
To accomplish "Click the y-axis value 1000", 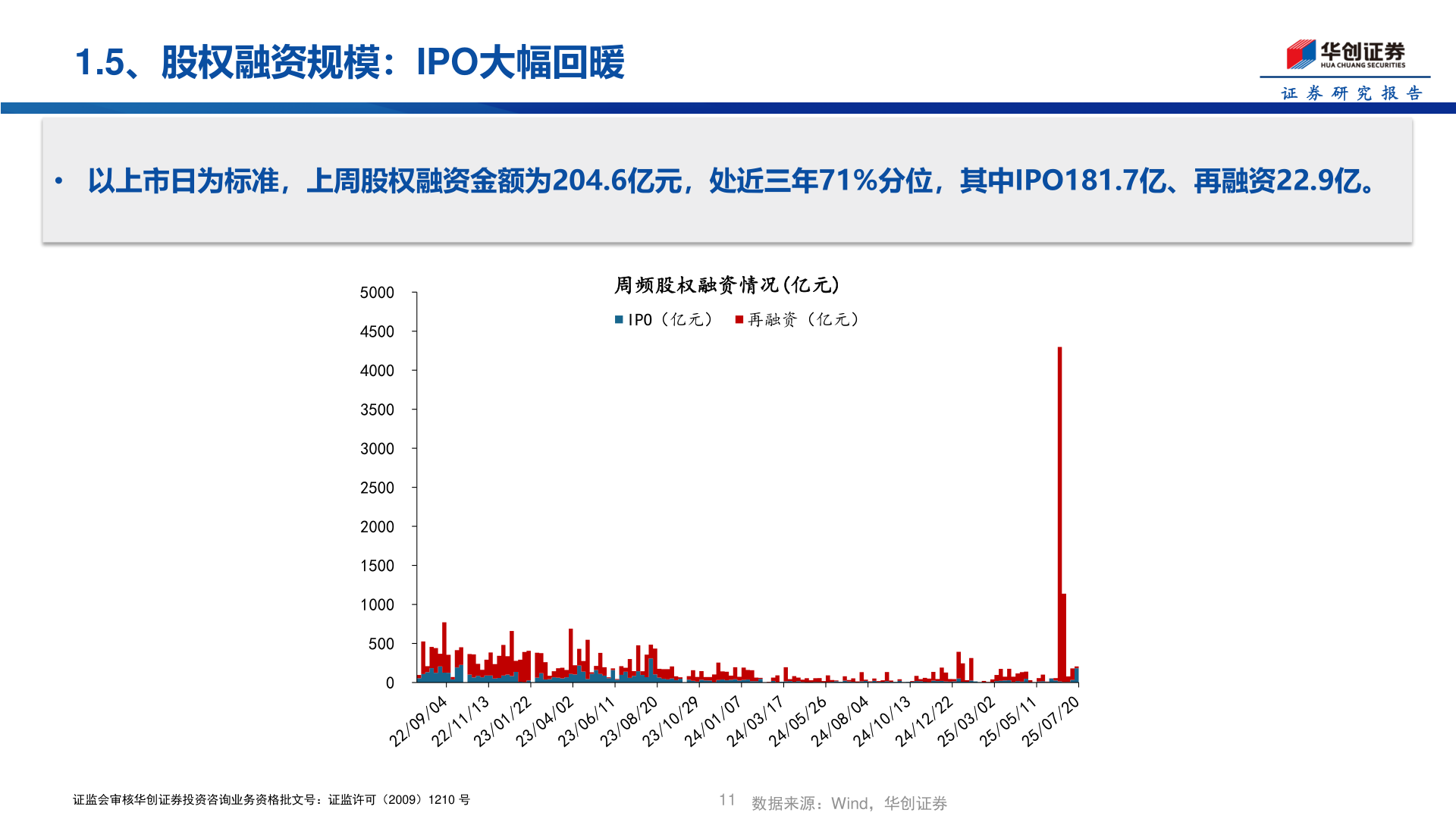I will point(377,605).
